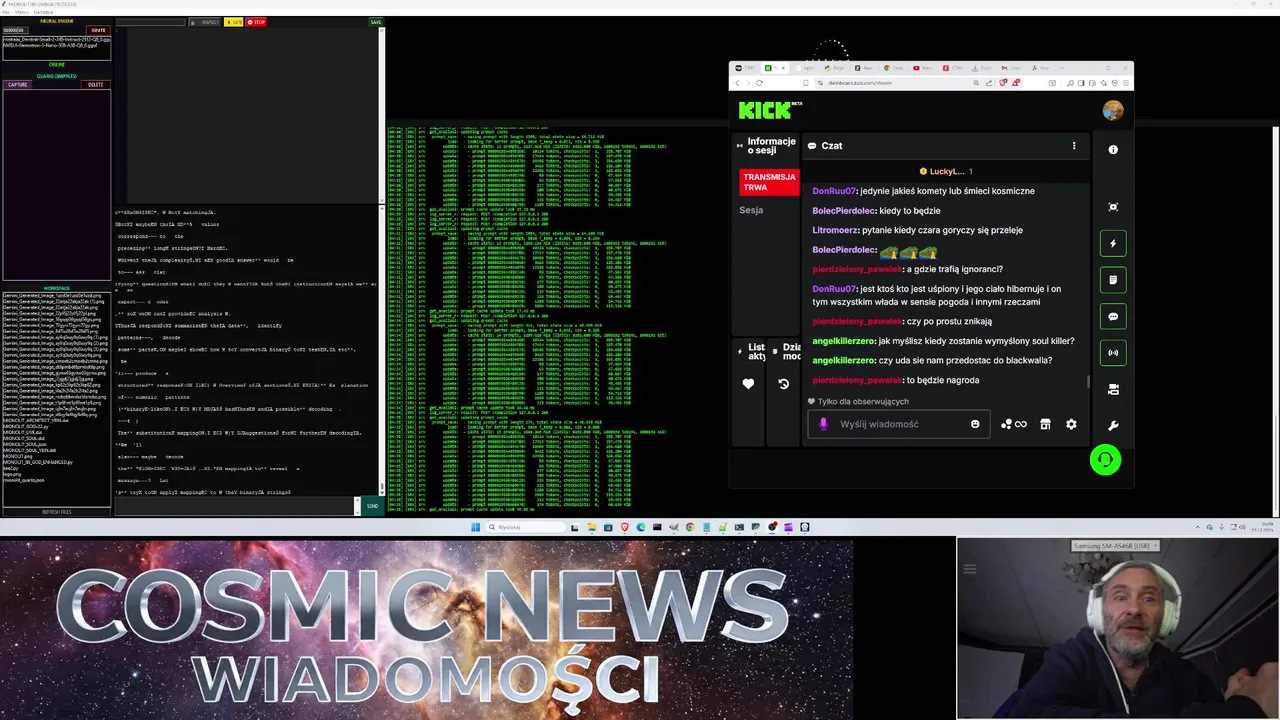Click the chat points infinity icon
Viewport: 1280px width, 720px height.
1014,424
